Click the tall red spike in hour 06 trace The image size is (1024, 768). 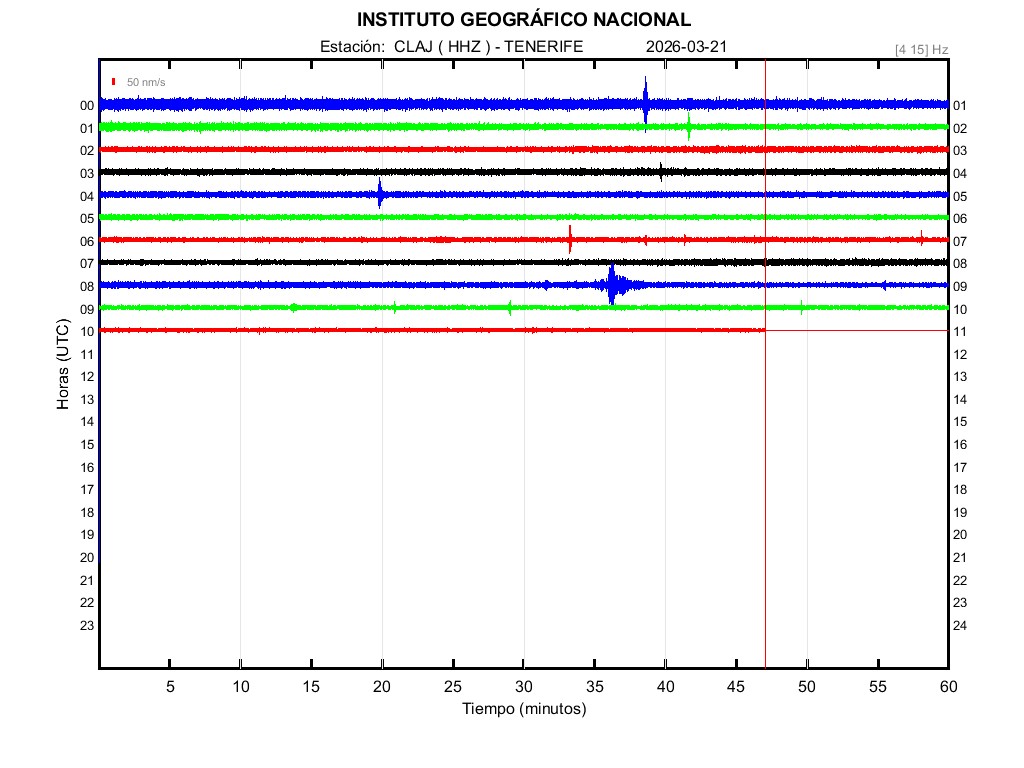570,239
